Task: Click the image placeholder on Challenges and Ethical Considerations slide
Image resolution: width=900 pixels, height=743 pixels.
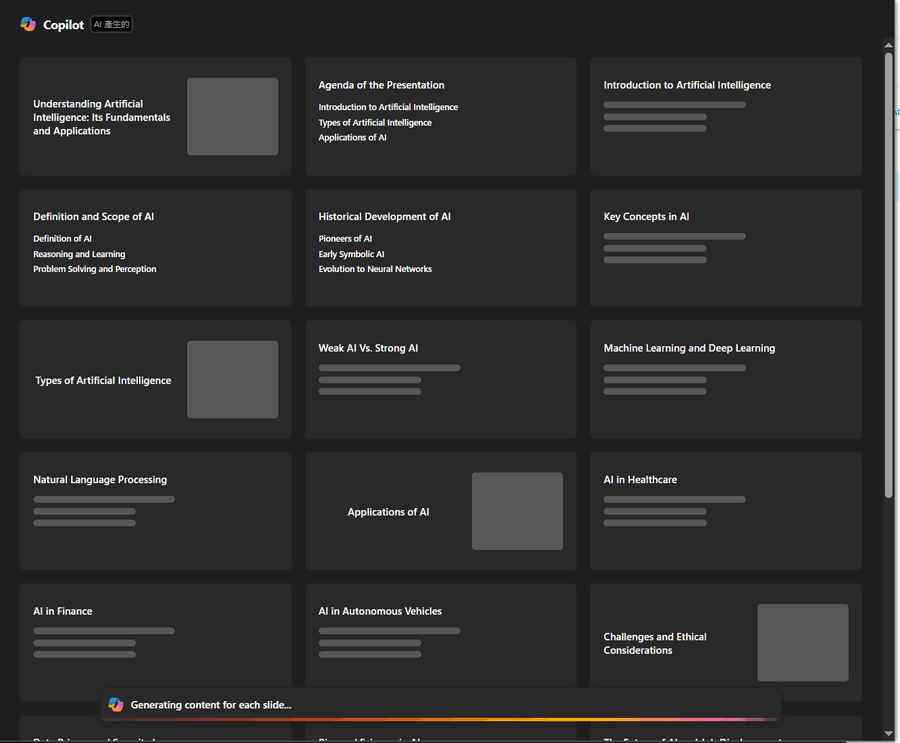Action: [x=802, y=643]
